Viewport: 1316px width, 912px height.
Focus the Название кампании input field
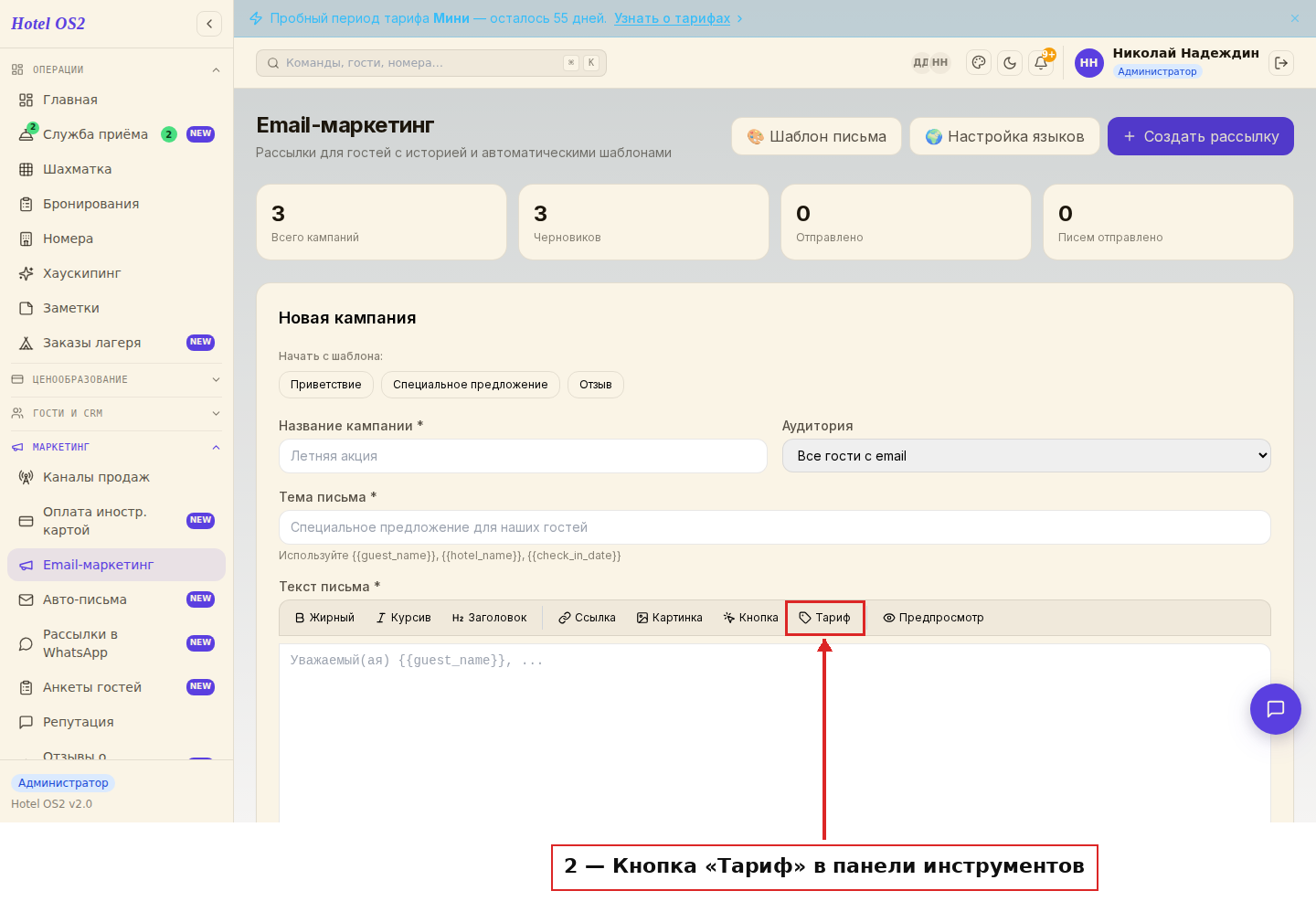click(x=523, y=456)
